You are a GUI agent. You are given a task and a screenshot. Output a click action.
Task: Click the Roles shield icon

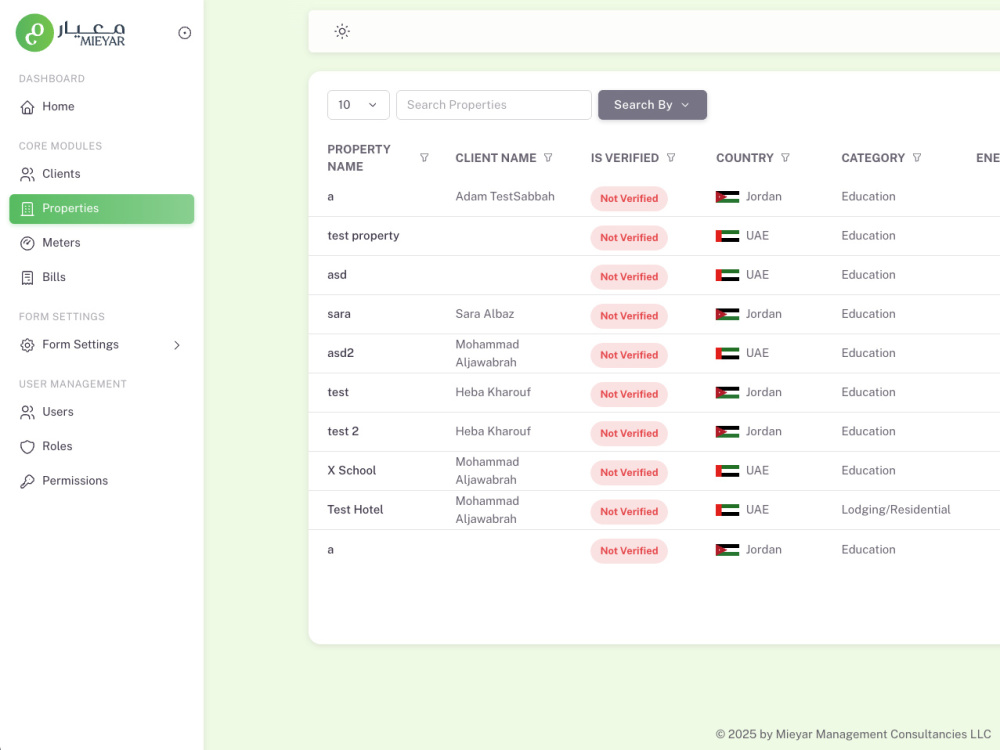(27, 447)
